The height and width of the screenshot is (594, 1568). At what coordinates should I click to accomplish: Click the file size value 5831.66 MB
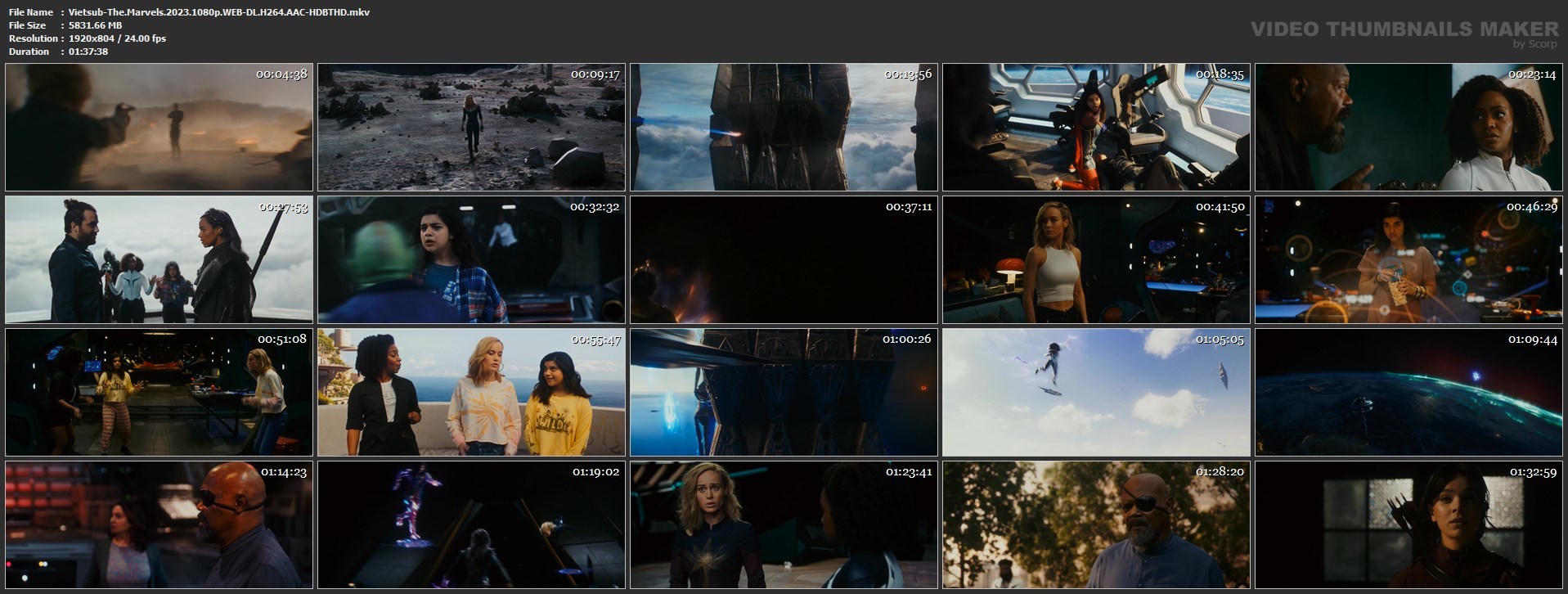pyautogui.click(x=96, y=25)
